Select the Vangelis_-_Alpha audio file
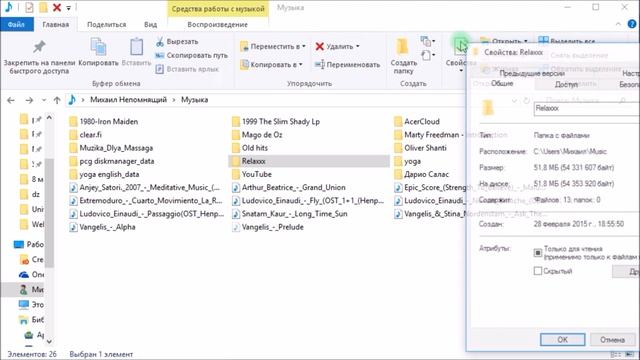 tap(102, 227)
